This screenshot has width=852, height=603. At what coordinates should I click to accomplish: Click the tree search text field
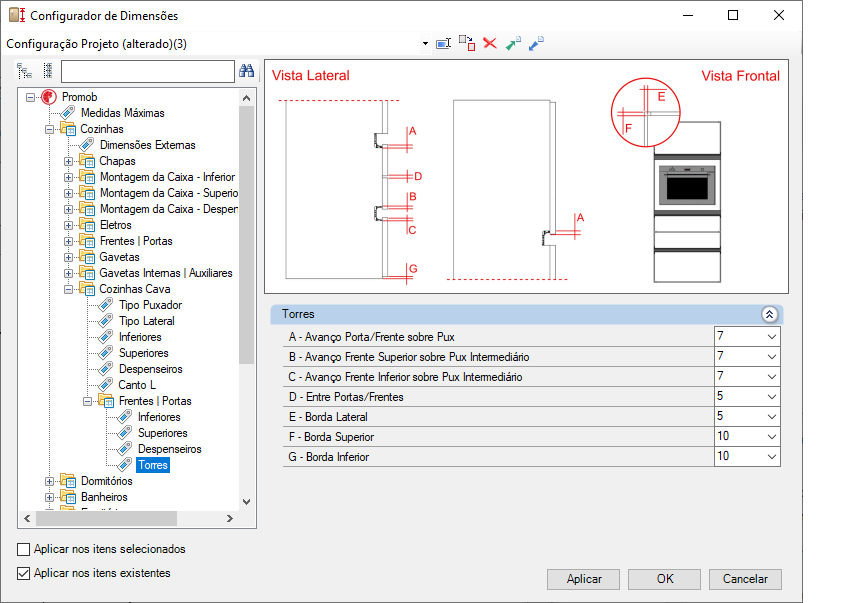147,71
